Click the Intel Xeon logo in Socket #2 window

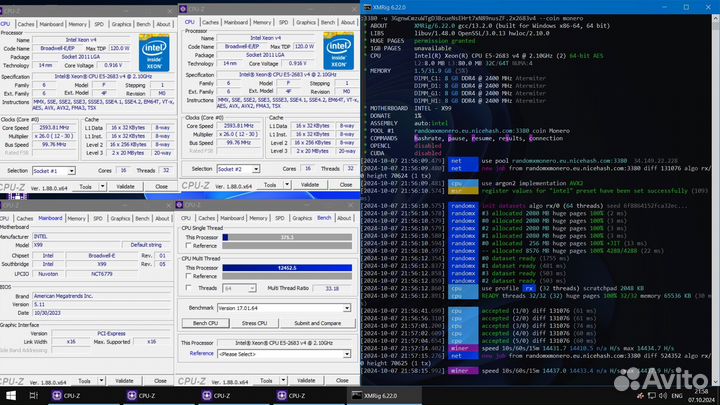pos(338,51)
